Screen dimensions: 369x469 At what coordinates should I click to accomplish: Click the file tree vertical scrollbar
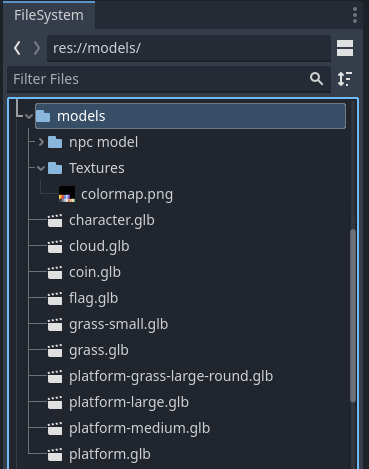click(353, 315)
